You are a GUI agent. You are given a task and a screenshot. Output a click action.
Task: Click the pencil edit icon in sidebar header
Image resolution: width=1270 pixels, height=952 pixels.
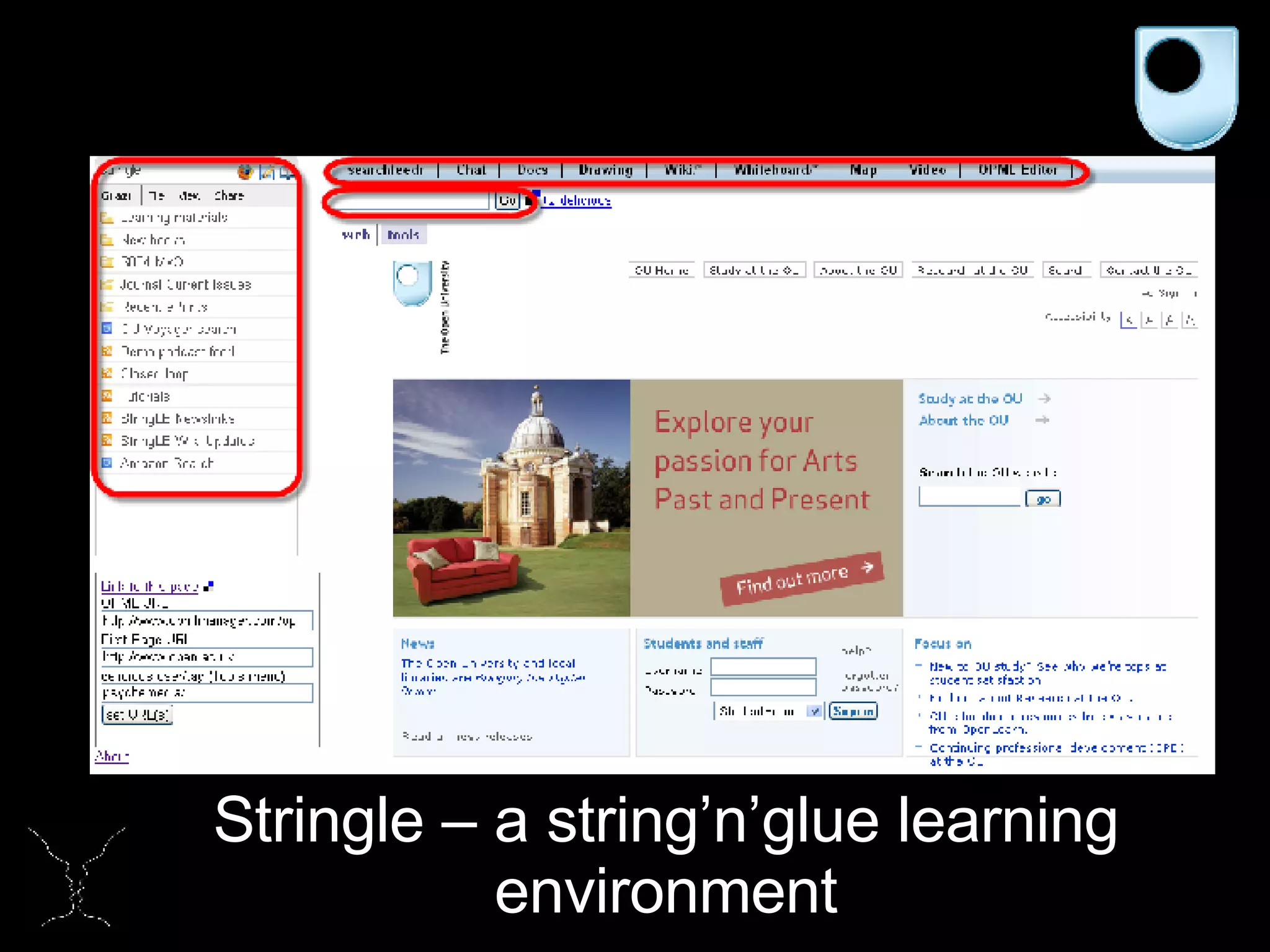click(267, 172)
